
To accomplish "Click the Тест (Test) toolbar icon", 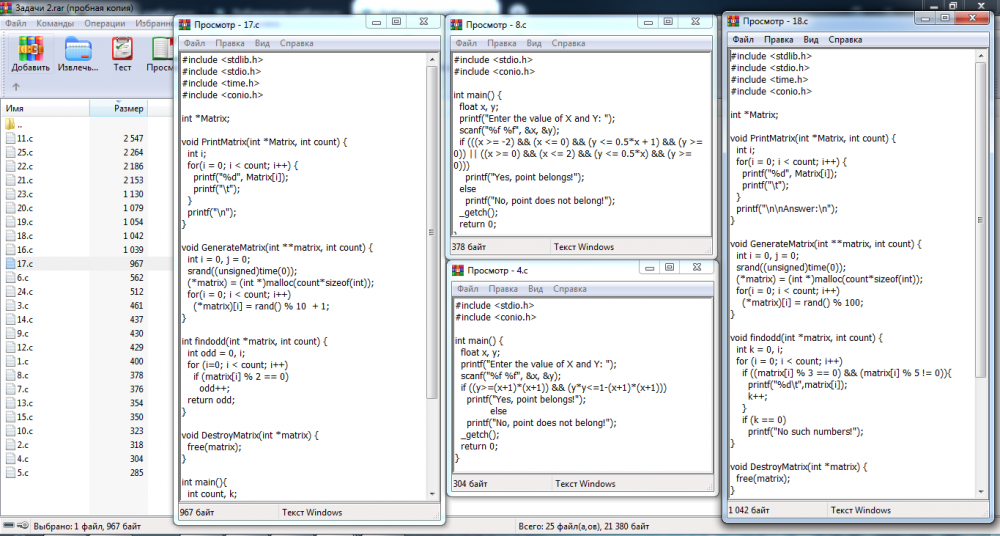I will tap(122, 53).
